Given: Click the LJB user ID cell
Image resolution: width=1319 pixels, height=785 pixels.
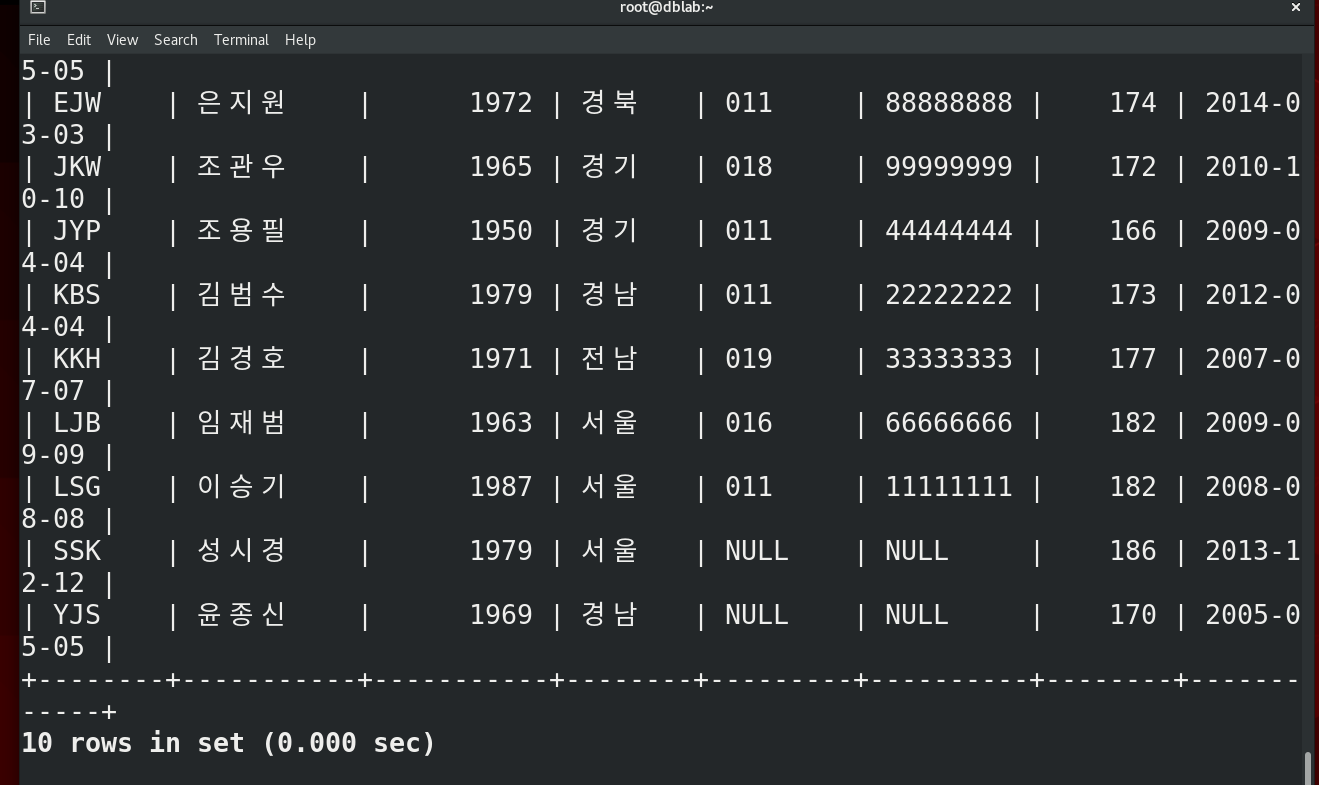Looking at the screenshot, I should pyautogui.click(x=77, y=423).
